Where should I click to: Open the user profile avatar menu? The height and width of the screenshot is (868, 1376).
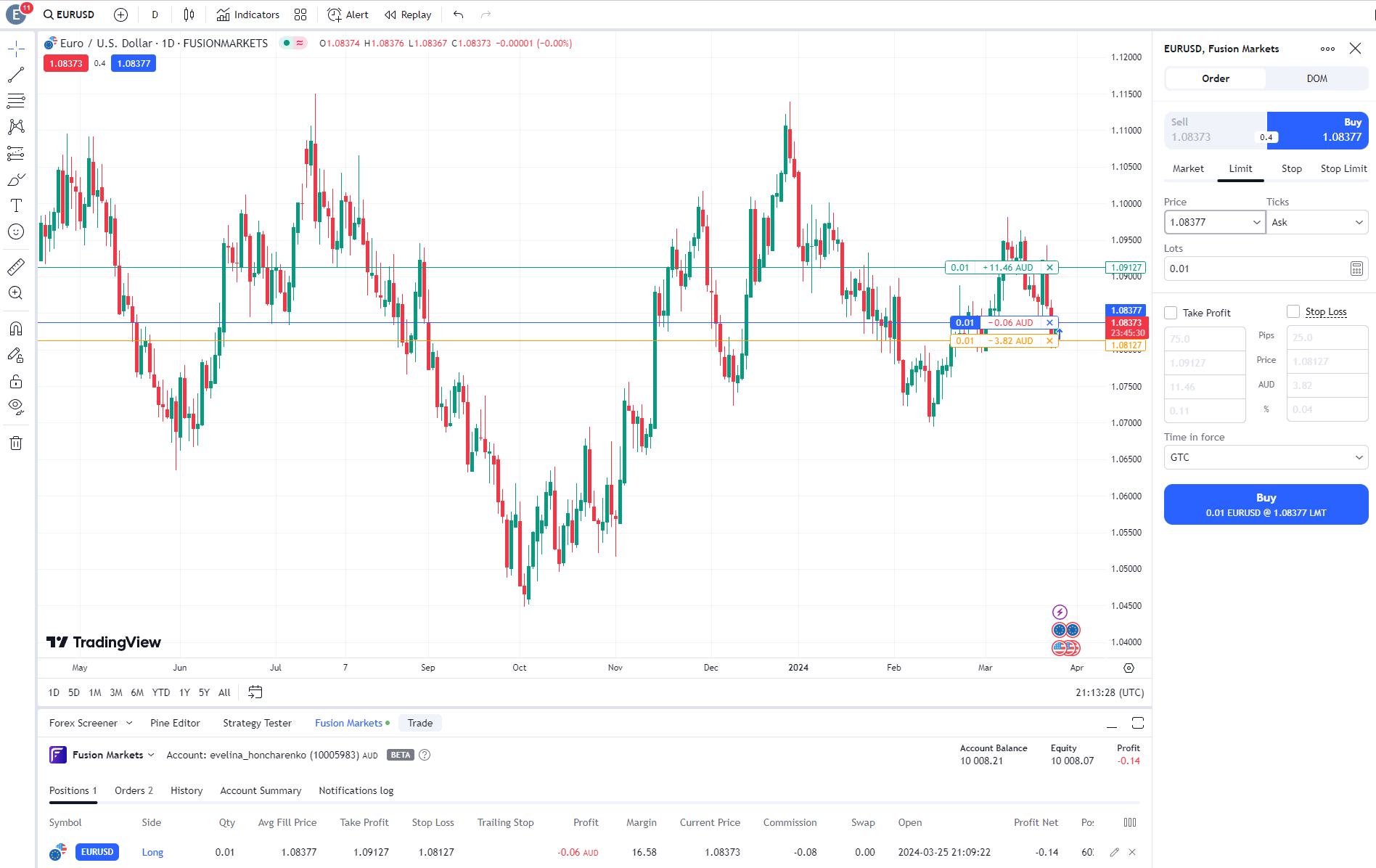[x=16, y=15]
